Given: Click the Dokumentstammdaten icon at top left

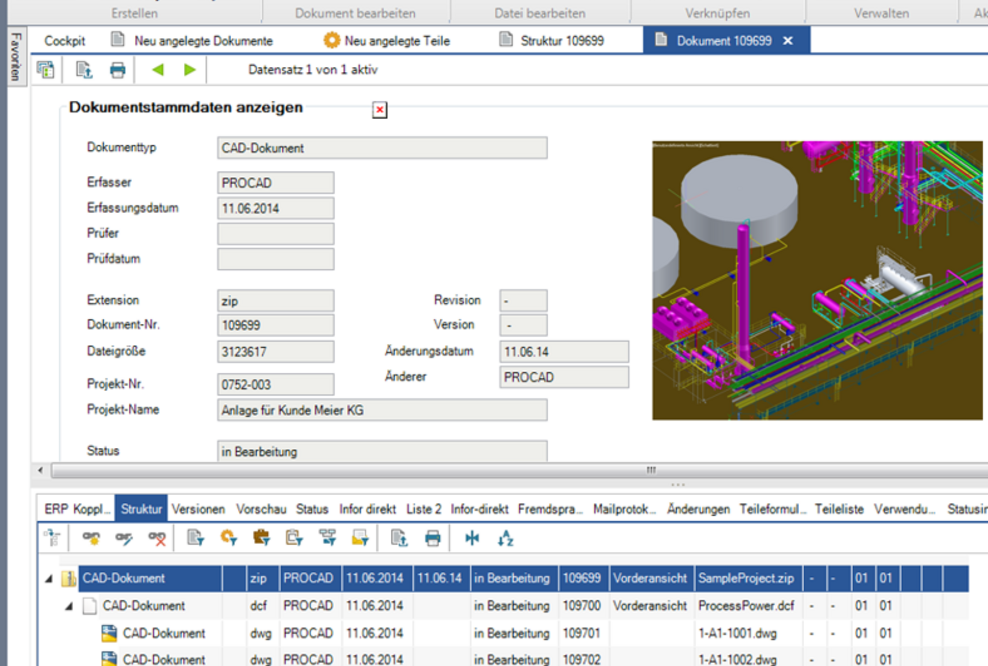Looking at the screenshot, I should [x=45, y=69].
